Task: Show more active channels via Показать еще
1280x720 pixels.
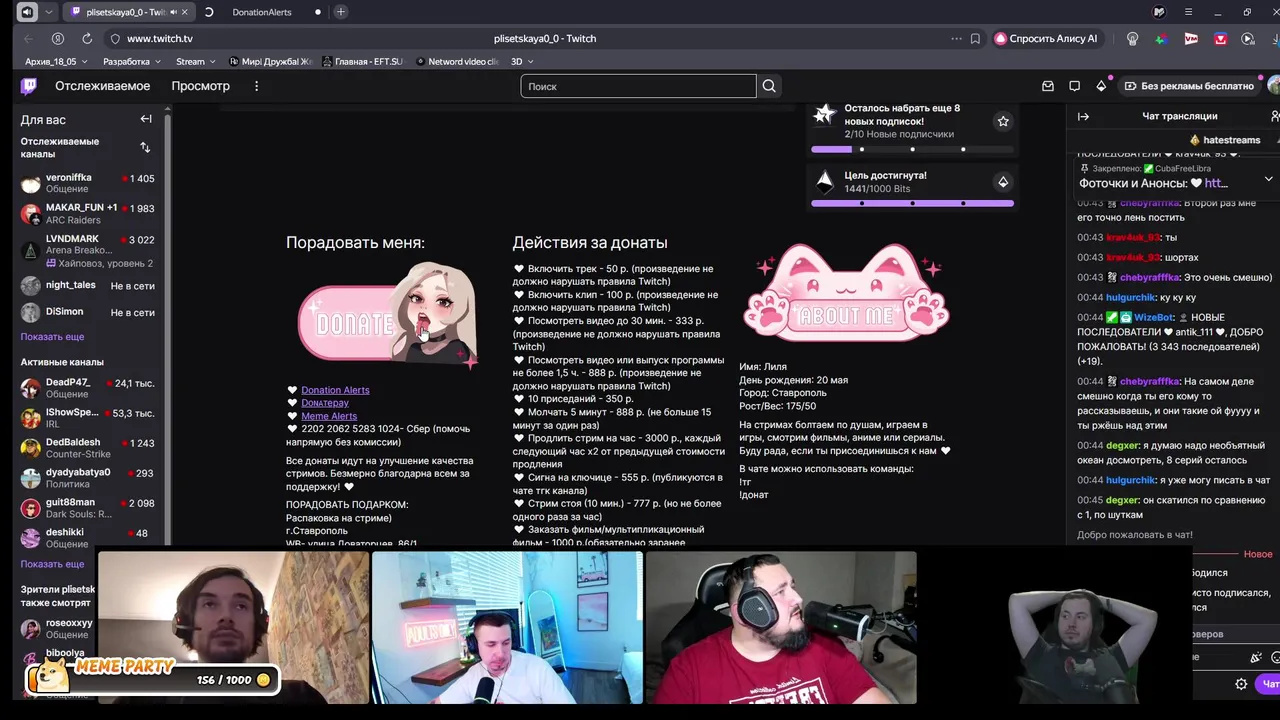Action: [x=52, y=564]
